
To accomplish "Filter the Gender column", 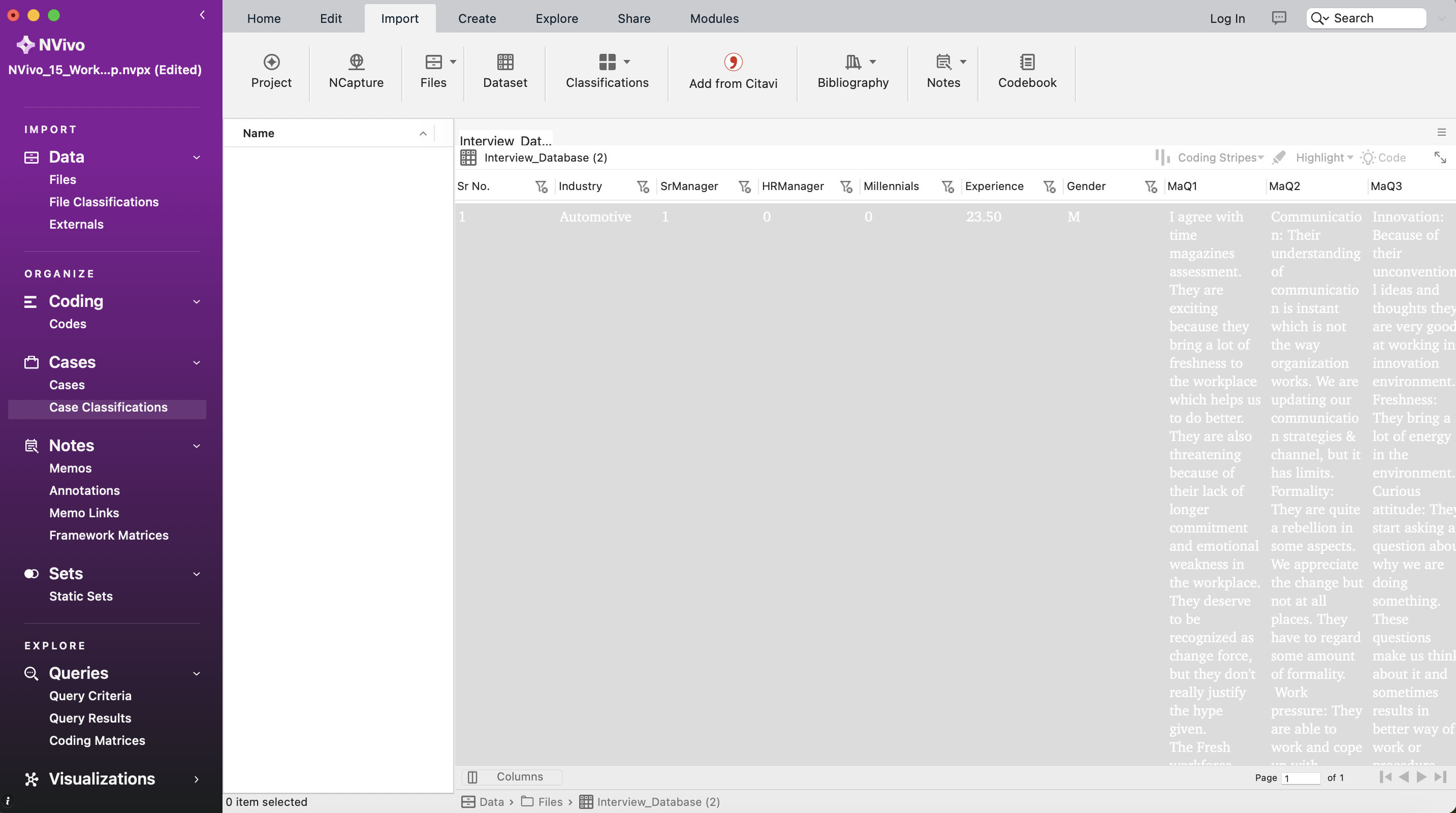I will [1151, 186].
